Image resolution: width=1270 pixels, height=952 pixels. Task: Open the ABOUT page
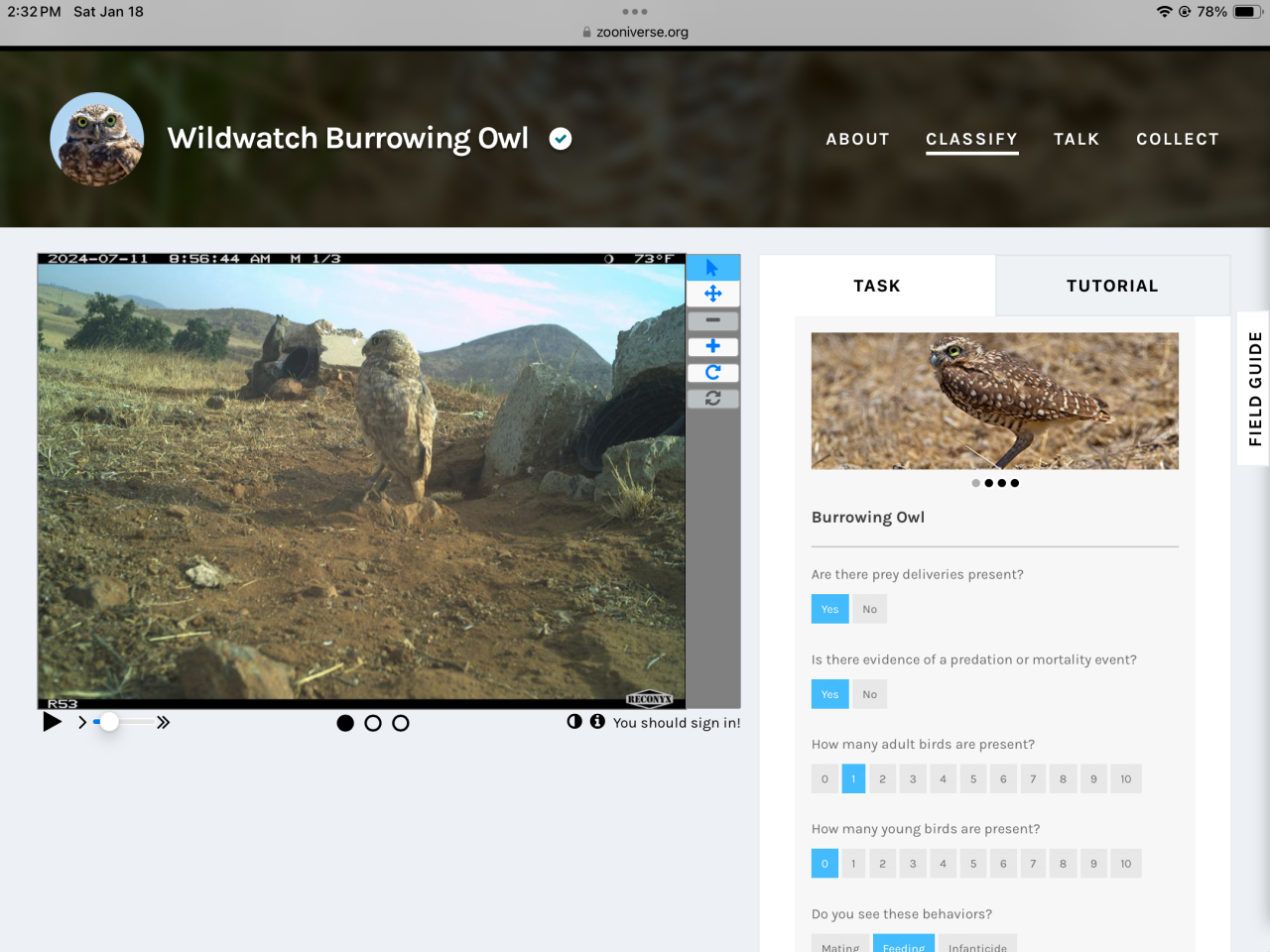(858, 139)
